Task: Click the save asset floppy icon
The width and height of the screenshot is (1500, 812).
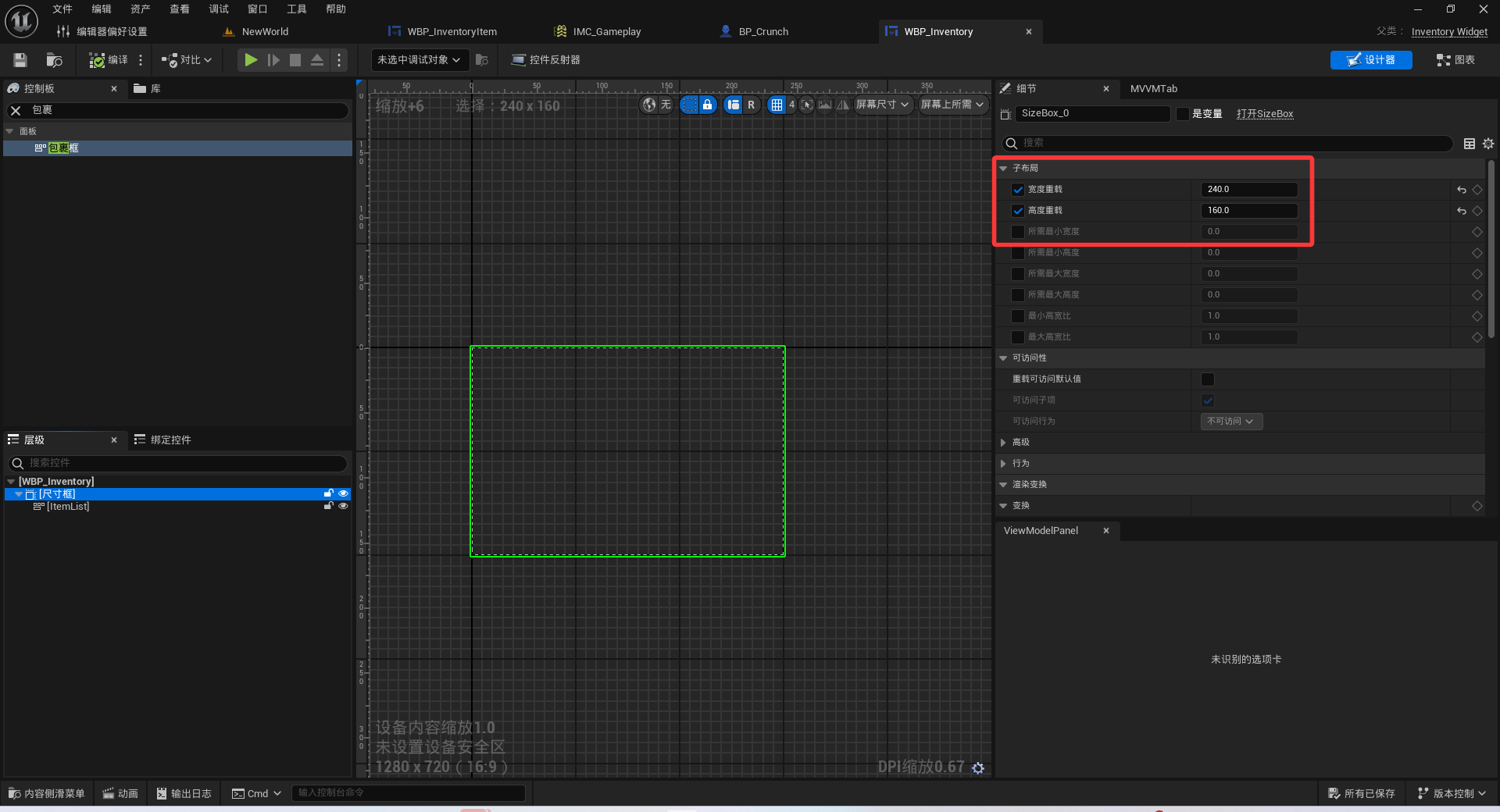Action: coord(20,60)
